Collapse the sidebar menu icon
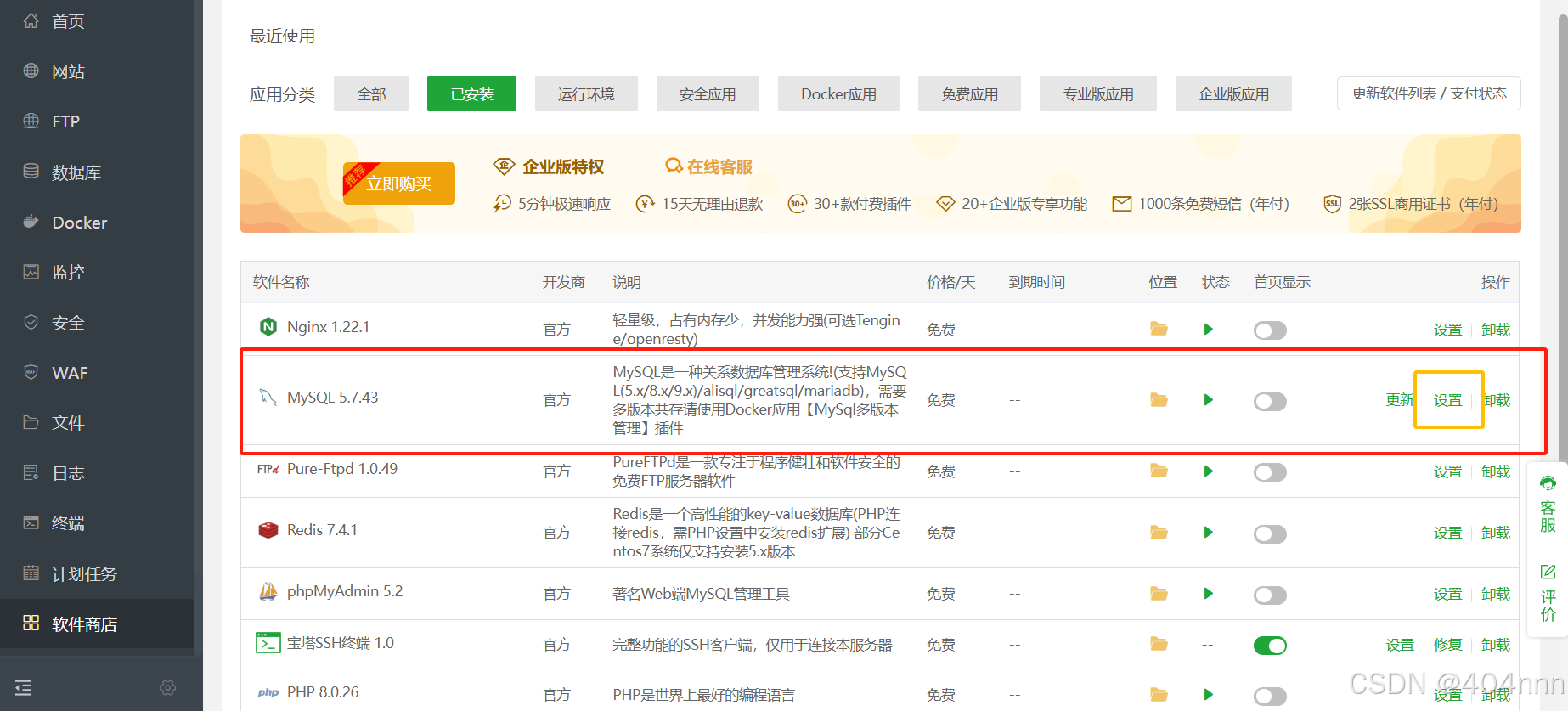1568x711 pixels. pyautogui.click(x=24, y=687)
